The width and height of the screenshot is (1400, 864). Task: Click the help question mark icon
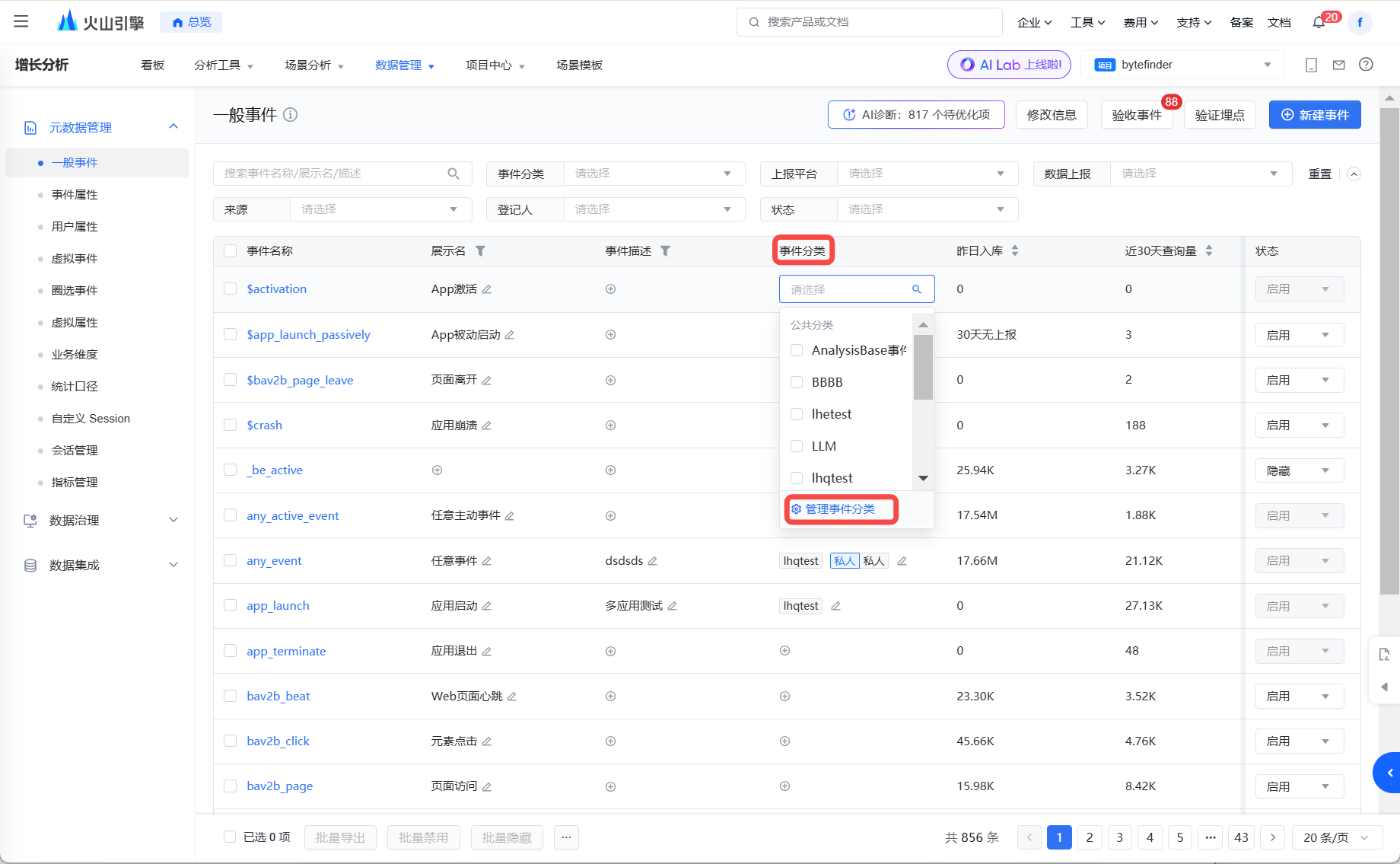[x=1367, y=65]
